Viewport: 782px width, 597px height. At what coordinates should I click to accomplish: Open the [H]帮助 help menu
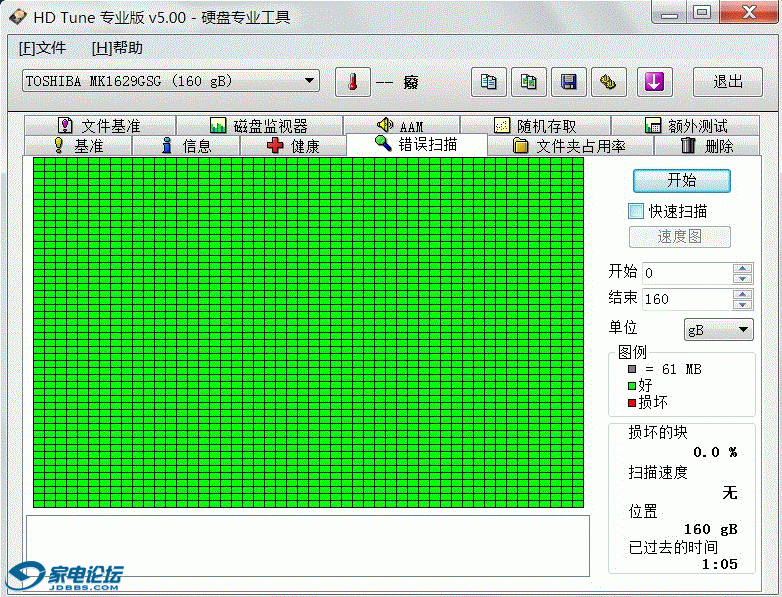[117, 48]
